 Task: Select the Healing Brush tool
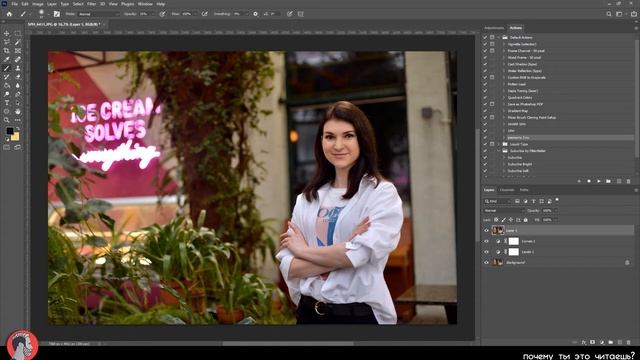18,60
